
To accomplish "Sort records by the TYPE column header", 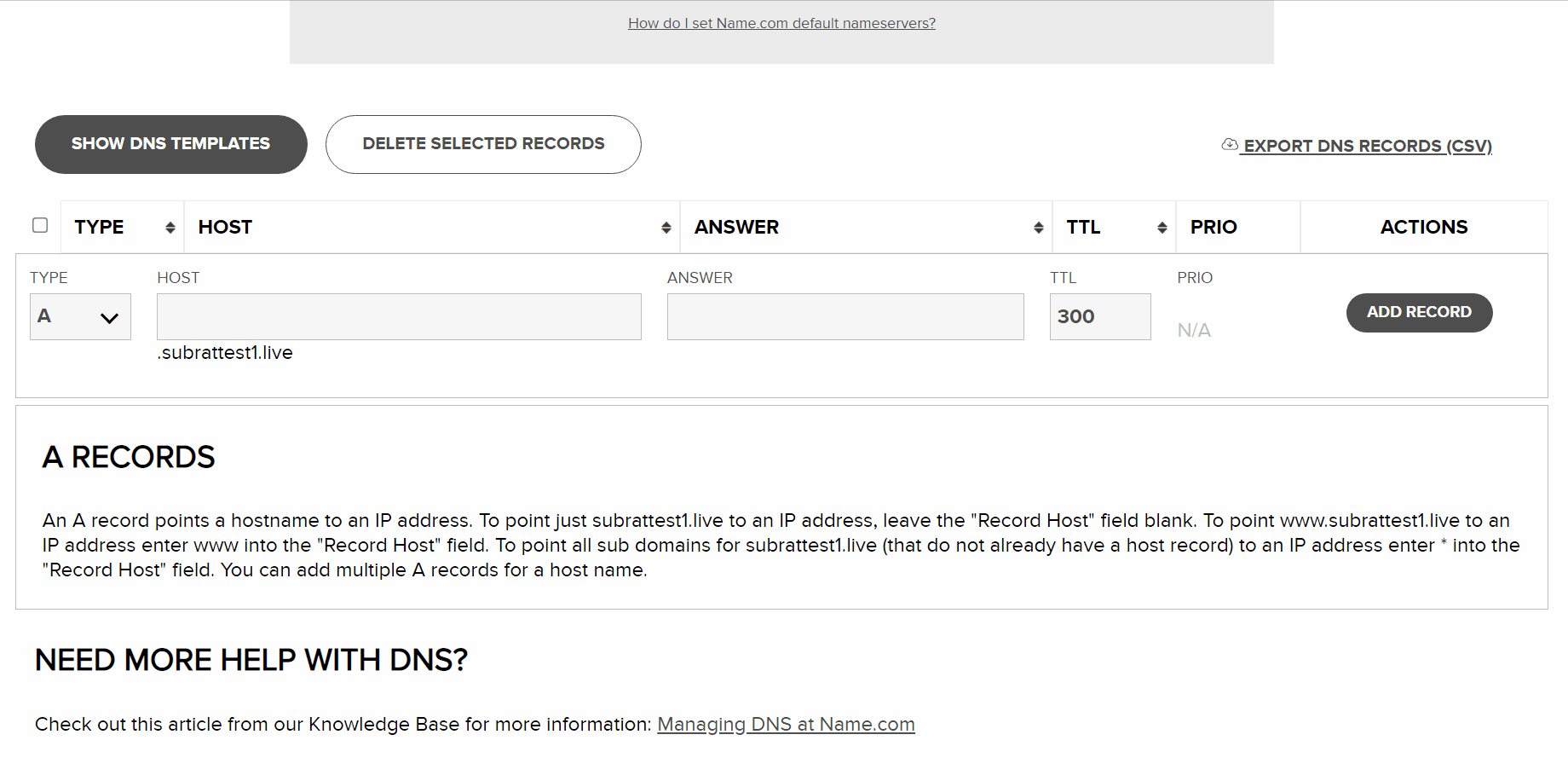I will coord(99,227).
